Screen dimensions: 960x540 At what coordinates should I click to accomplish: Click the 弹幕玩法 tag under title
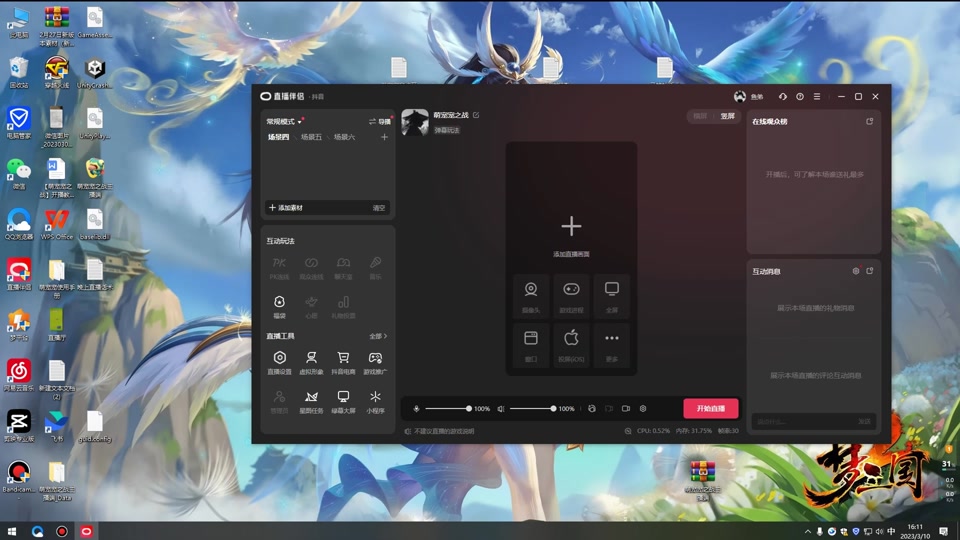click(447, 130)
